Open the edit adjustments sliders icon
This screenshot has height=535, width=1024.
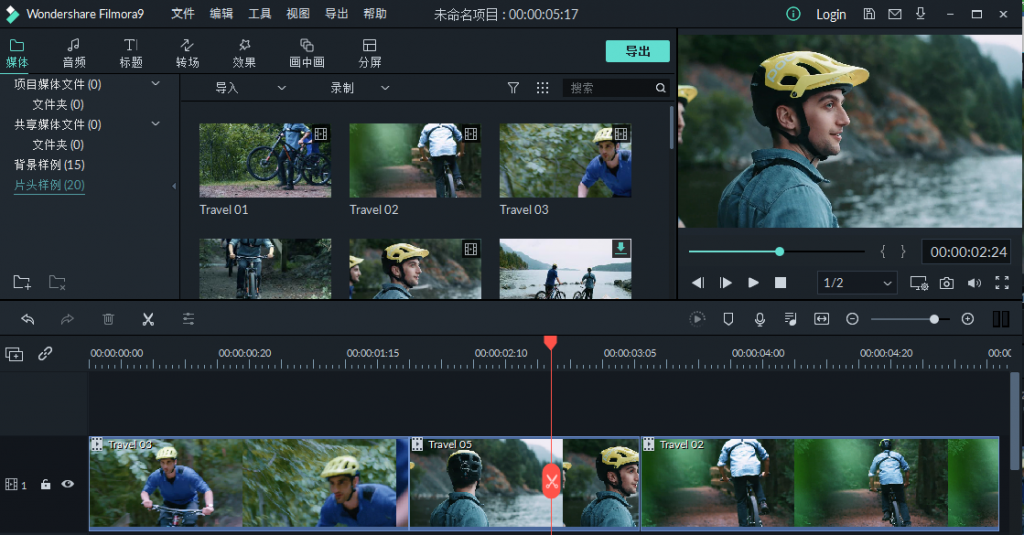point(188,319)
